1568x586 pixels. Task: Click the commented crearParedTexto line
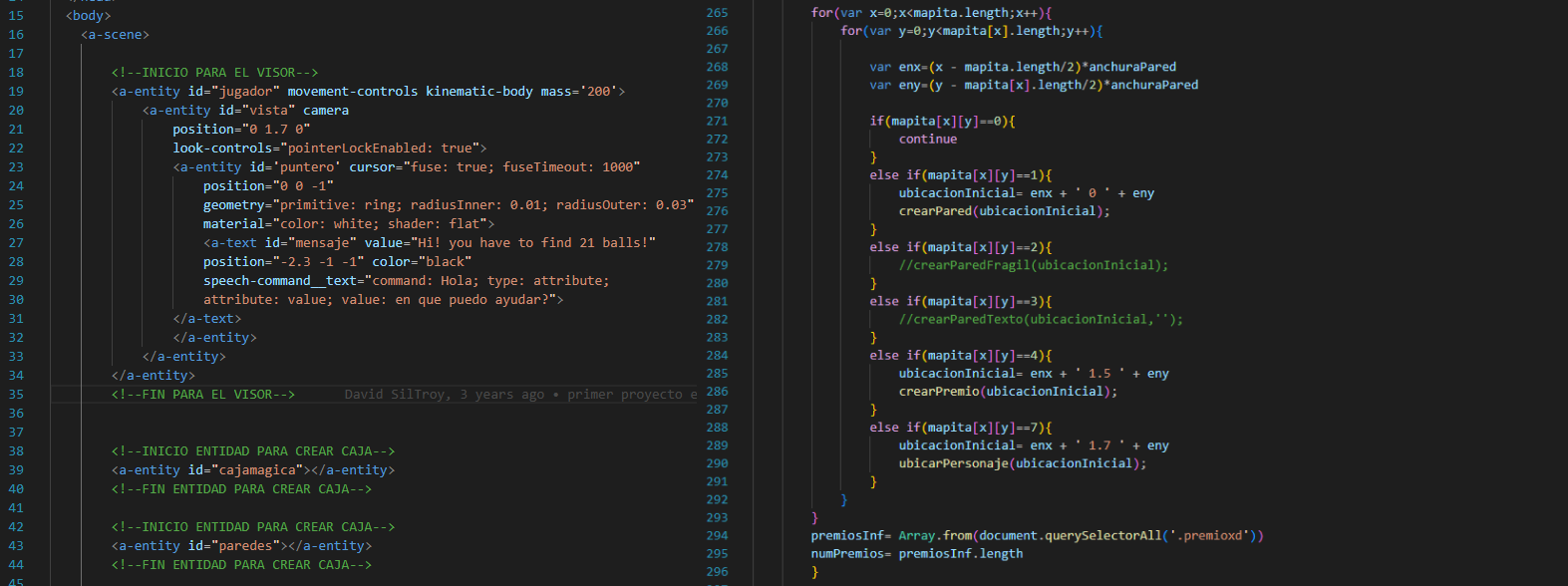[1042, 319]
